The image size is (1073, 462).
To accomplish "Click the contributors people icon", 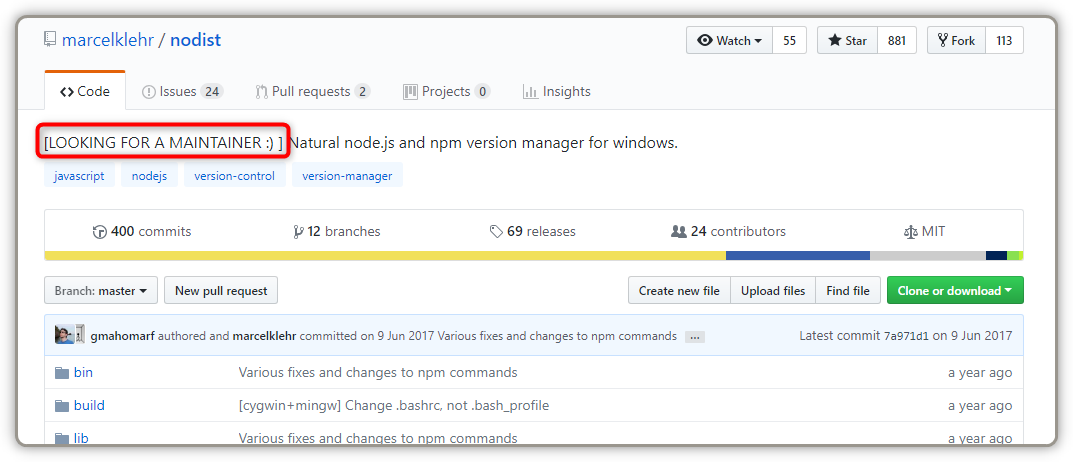I will point(679,232).
